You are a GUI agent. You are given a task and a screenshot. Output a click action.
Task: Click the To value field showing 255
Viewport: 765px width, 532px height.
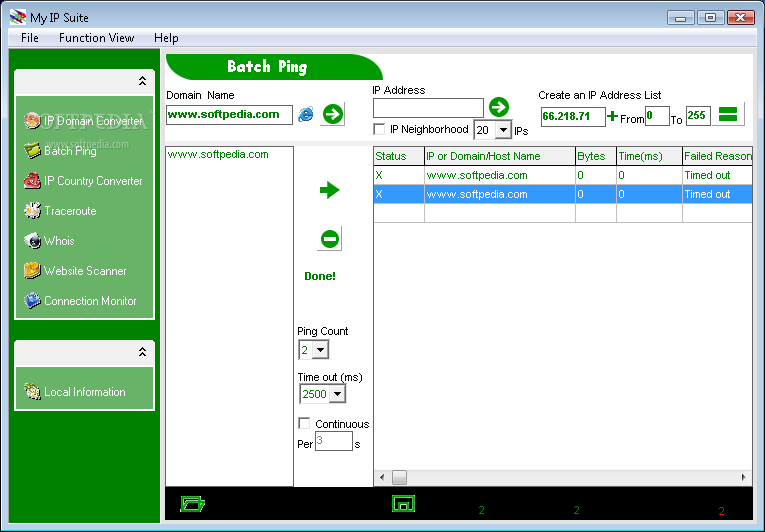click(698, 116)
